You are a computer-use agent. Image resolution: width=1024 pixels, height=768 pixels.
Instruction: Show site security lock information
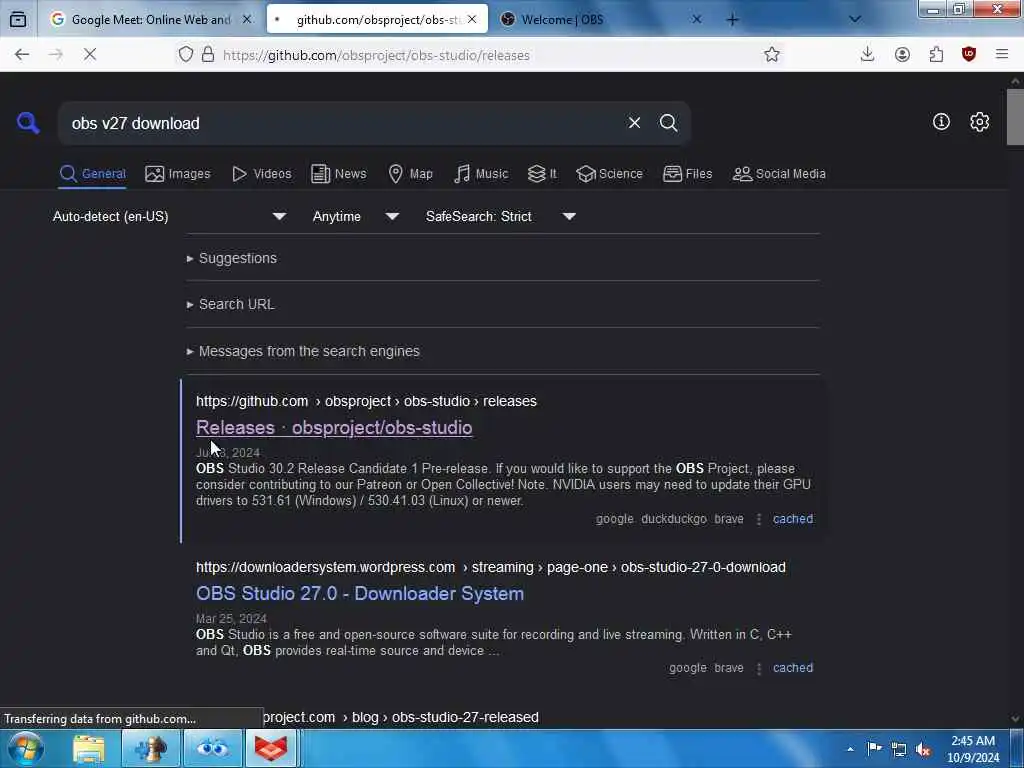(x=208, y=55)
